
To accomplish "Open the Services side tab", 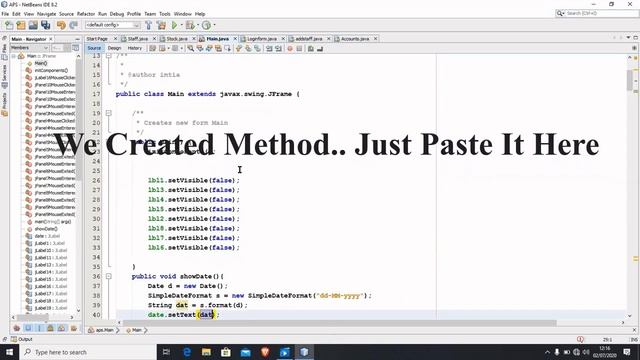I will click(x=4, y=76).
